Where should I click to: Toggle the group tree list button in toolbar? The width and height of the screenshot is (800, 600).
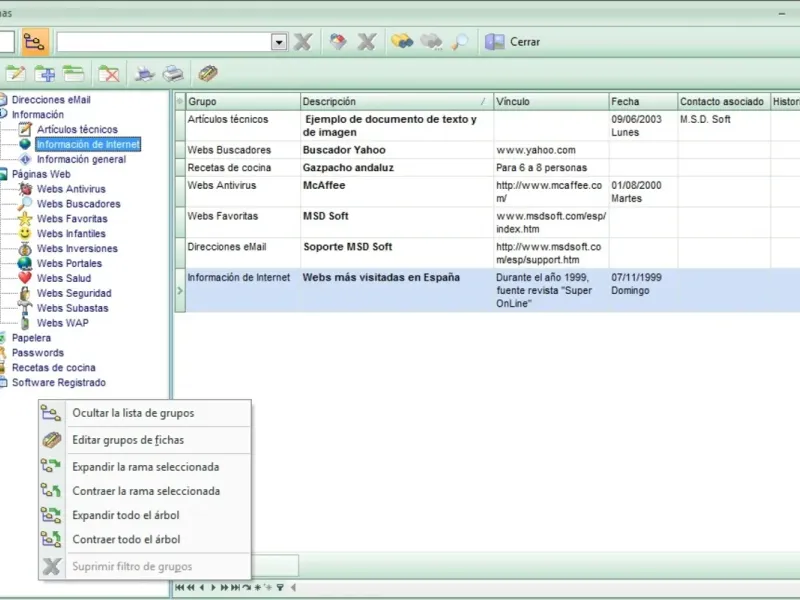35,41
